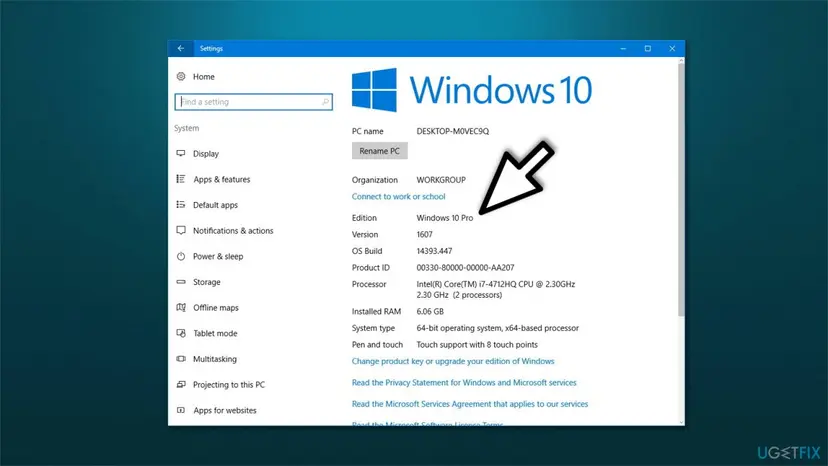
Task: Click the Notifications & actions speech bubble icon
Action: tap(181, 230)
